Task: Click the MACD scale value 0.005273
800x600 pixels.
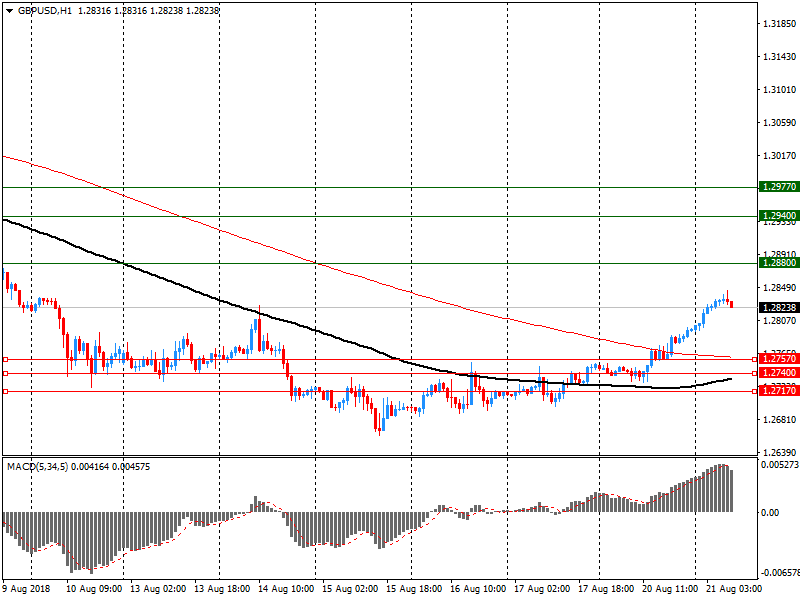Action: point(780,465)
